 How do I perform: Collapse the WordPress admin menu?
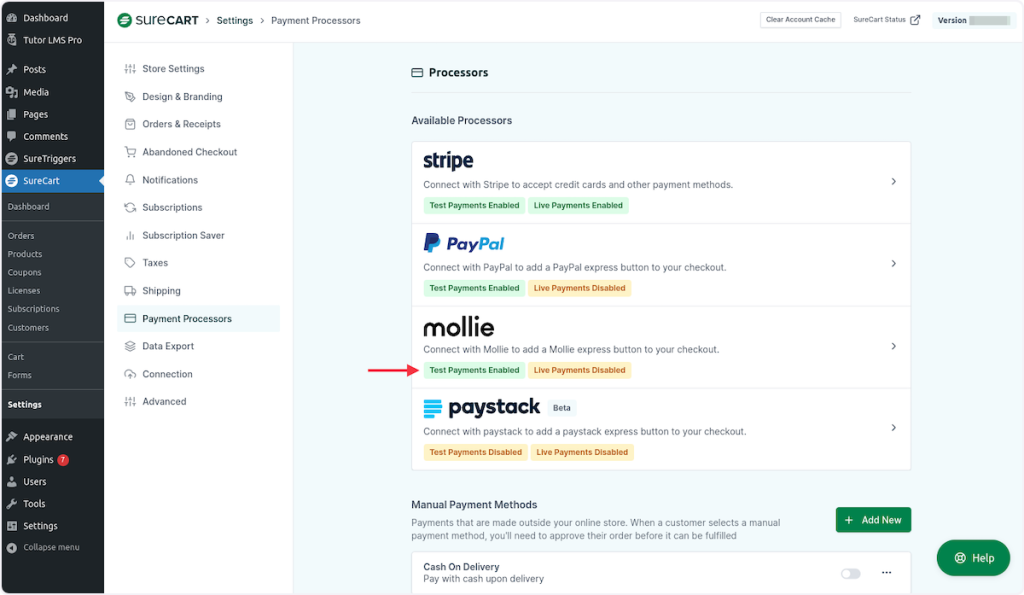(50, 548)
